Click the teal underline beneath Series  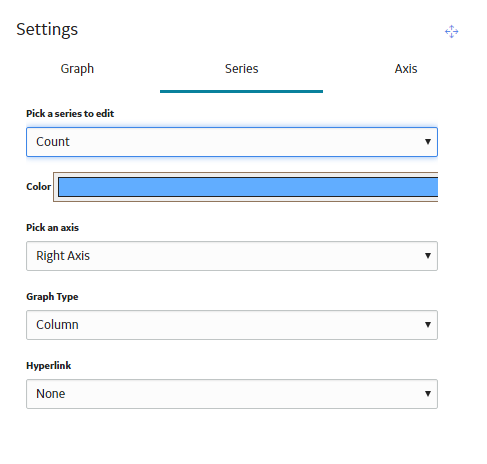click(241, 91)
